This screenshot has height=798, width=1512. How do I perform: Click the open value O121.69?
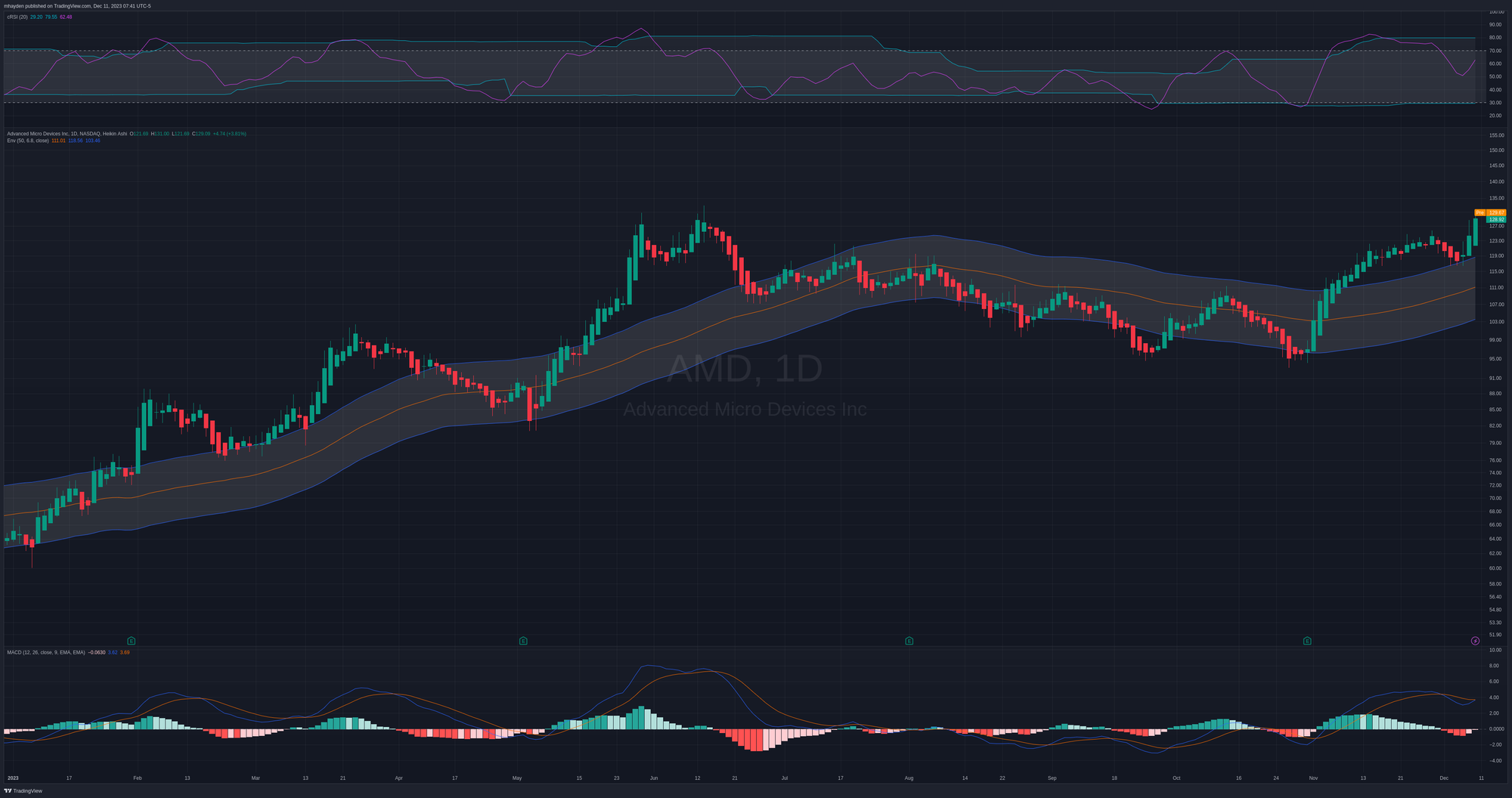point(139,134)
